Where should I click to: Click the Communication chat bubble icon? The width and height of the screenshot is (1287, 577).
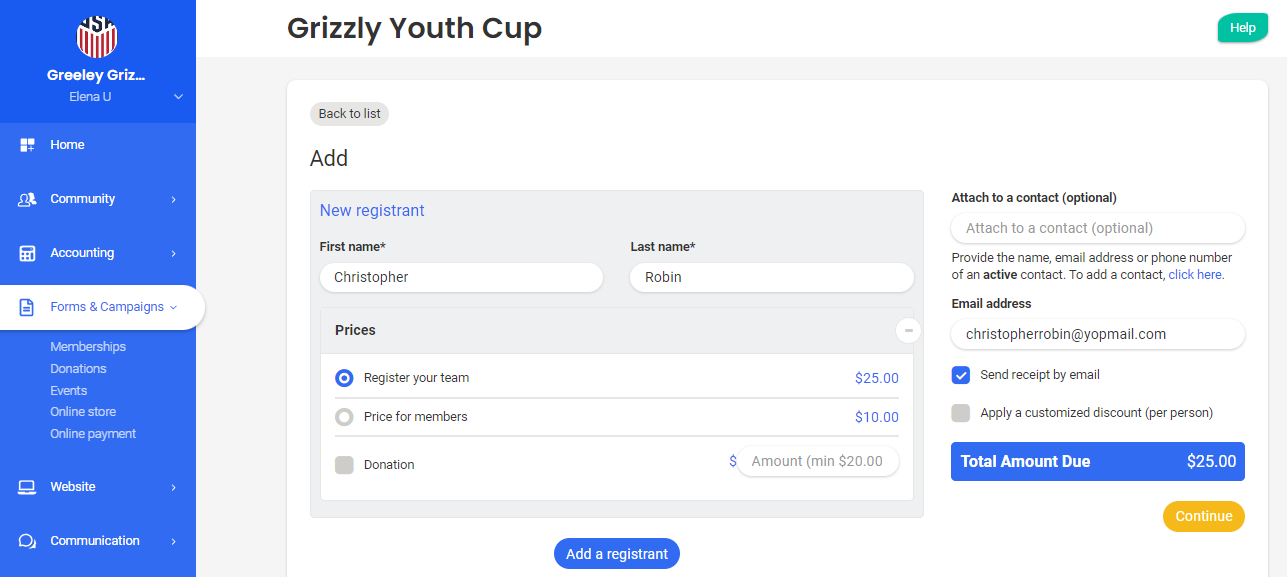tap(28, 541)
